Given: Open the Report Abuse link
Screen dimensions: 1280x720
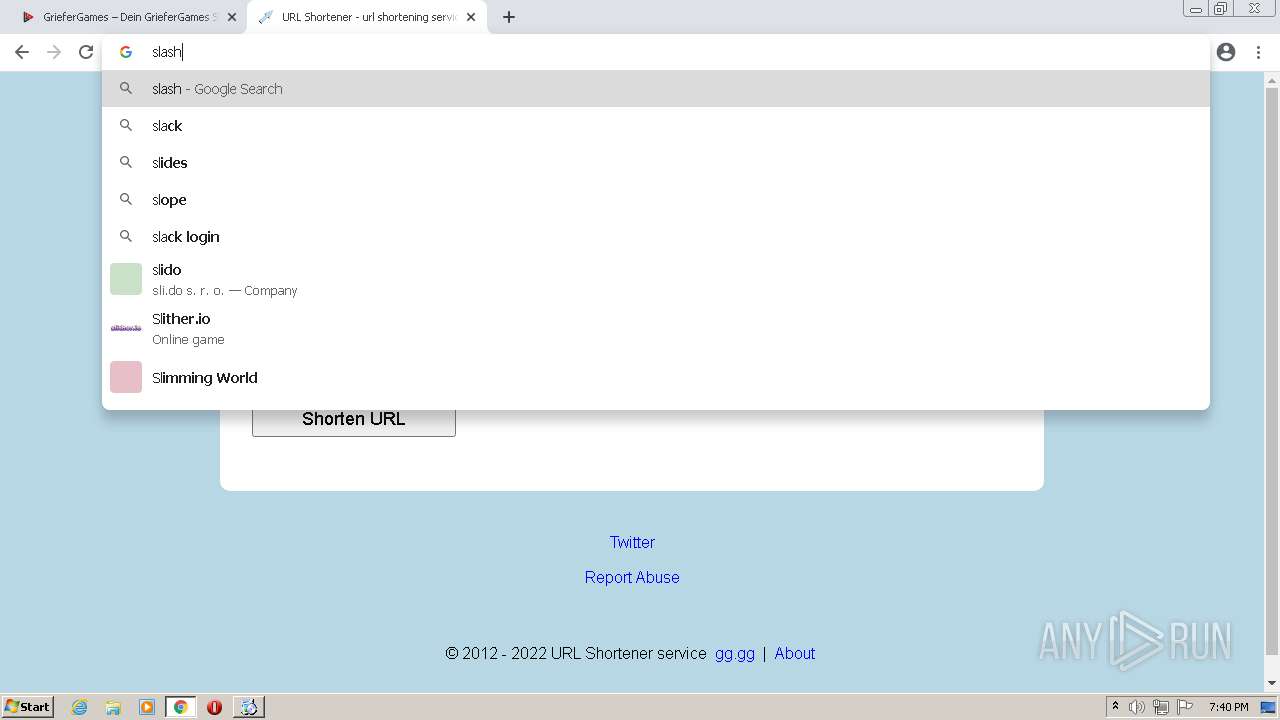Looking at the screenshot, I should (632, 577).
